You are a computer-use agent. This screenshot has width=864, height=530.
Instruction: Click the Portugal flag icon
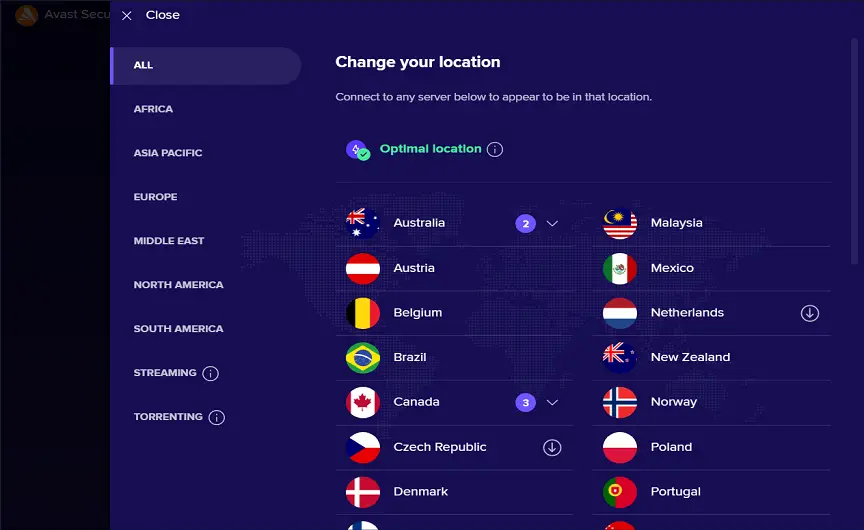tap(620, 492)
